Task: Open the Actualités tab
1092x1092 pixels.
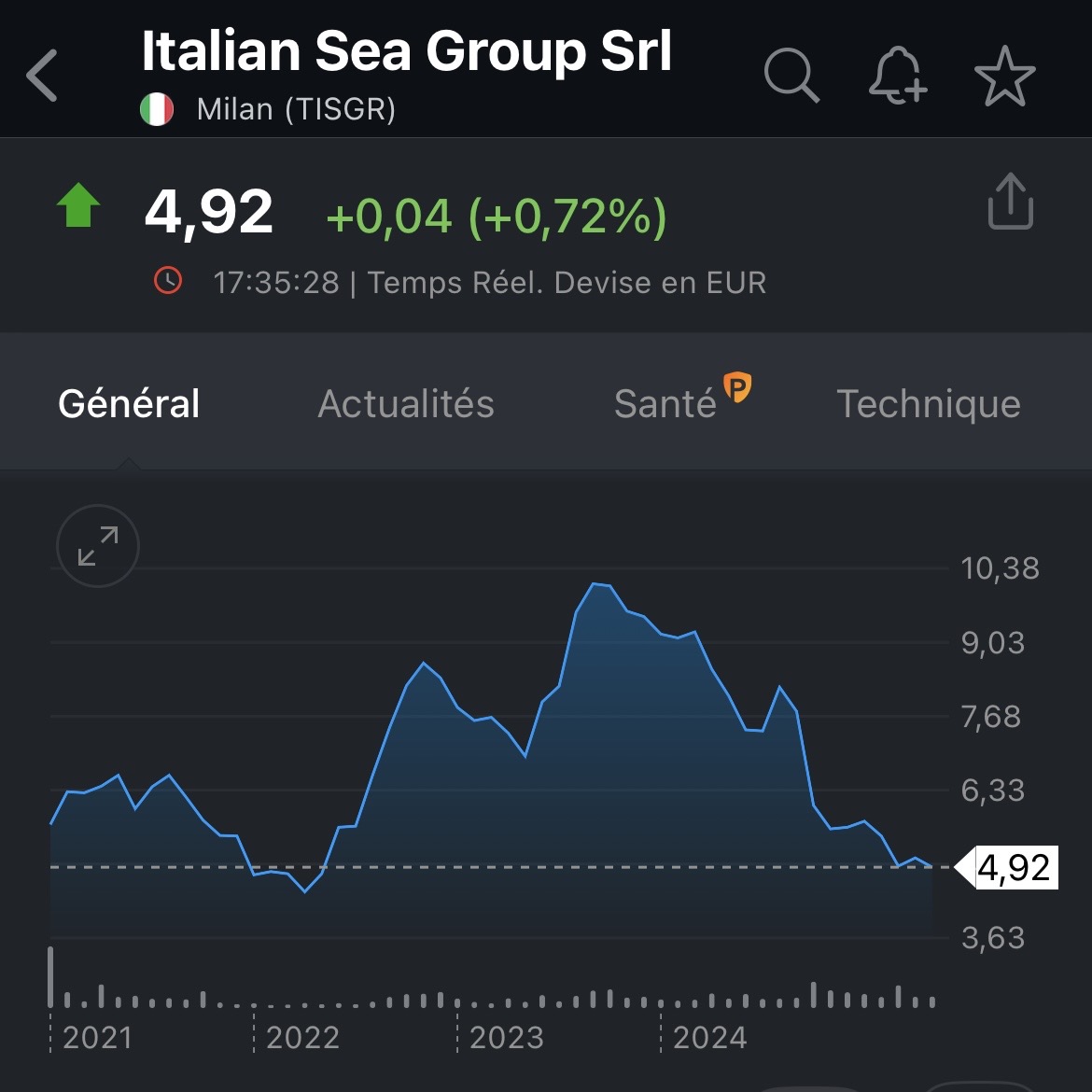Action: [406, 404]
